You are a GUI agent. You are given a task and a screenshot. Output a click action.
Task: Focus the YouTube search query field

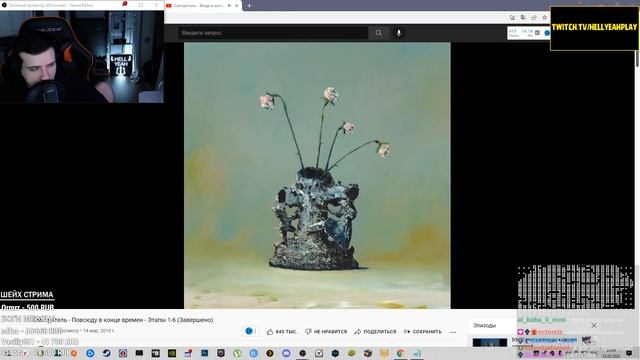(273, 33)
